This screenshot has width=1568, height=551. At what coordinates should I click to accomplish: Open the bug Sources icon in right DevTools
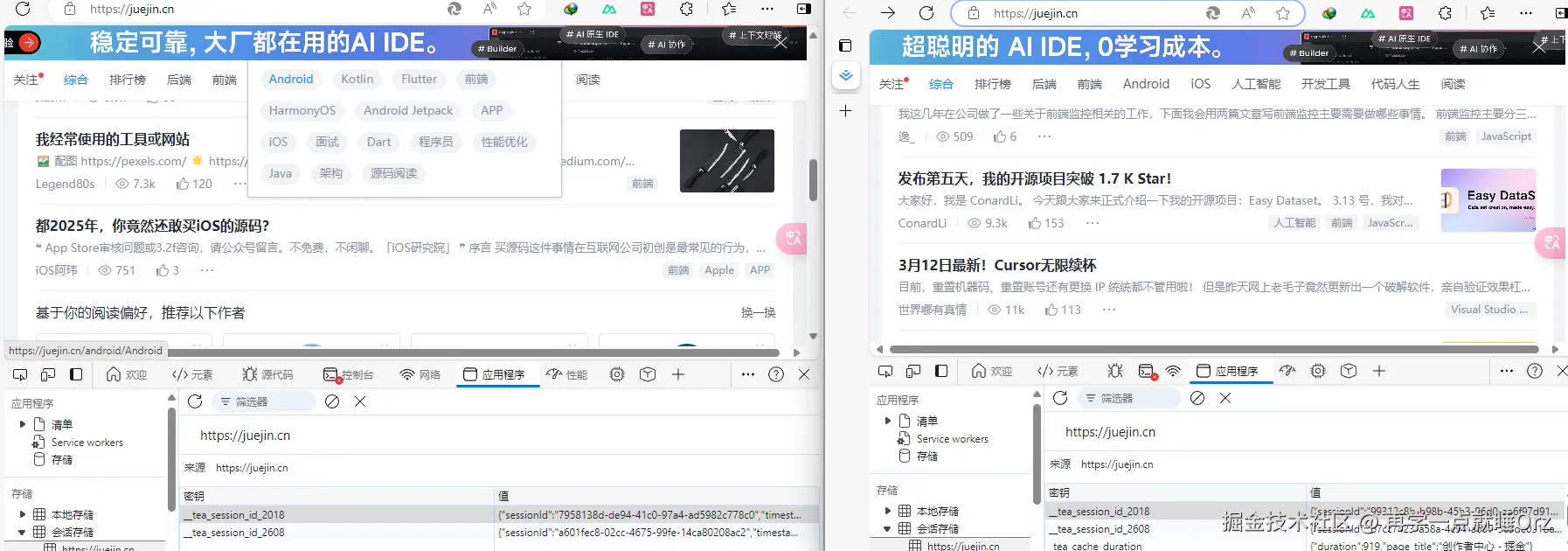point(1115,371)
